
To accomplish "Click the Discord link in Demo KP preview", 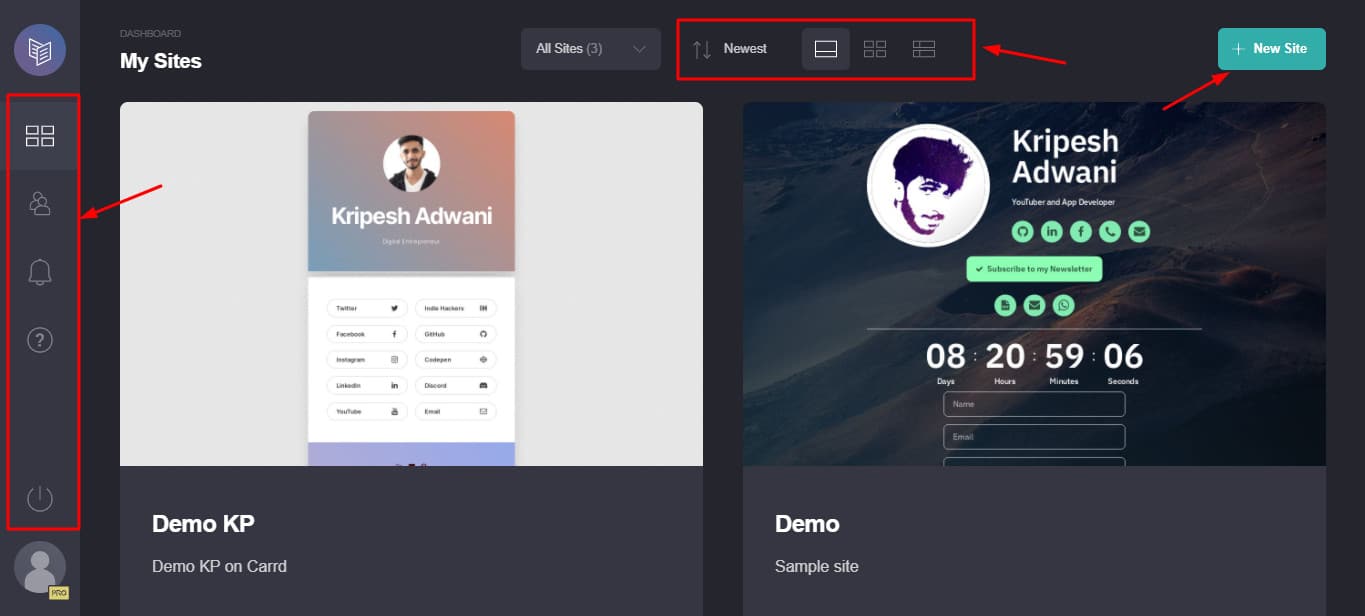I will click(455, 385).
